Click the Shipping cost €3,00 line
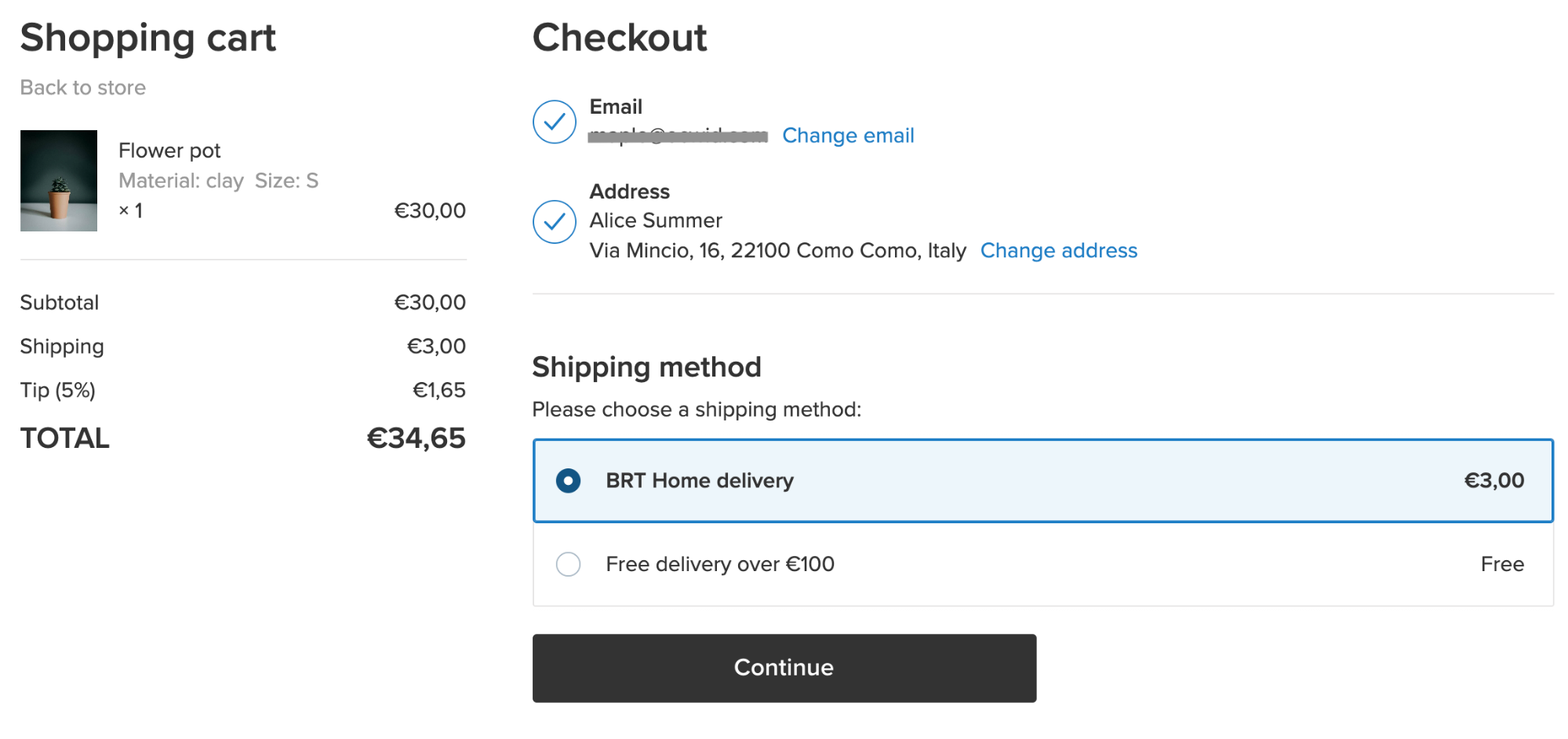The image size is (1568, 739). click(x=243, y=346)
